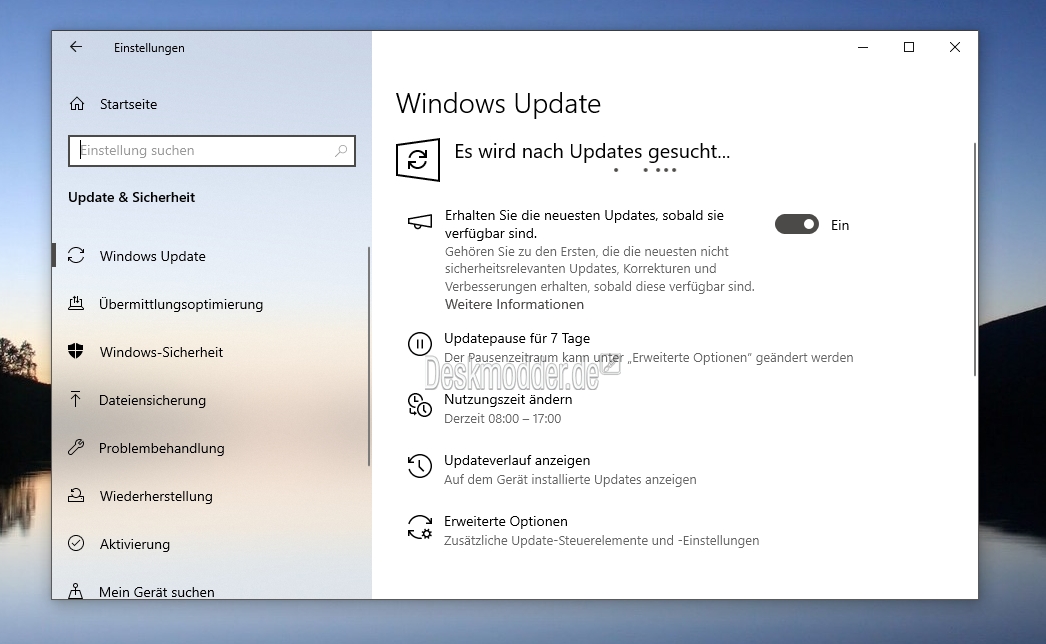The height and width of the screenshot is (644, 1046).
Task: Click the Problembehandlung wrench icon
Action: click(76, 447)
